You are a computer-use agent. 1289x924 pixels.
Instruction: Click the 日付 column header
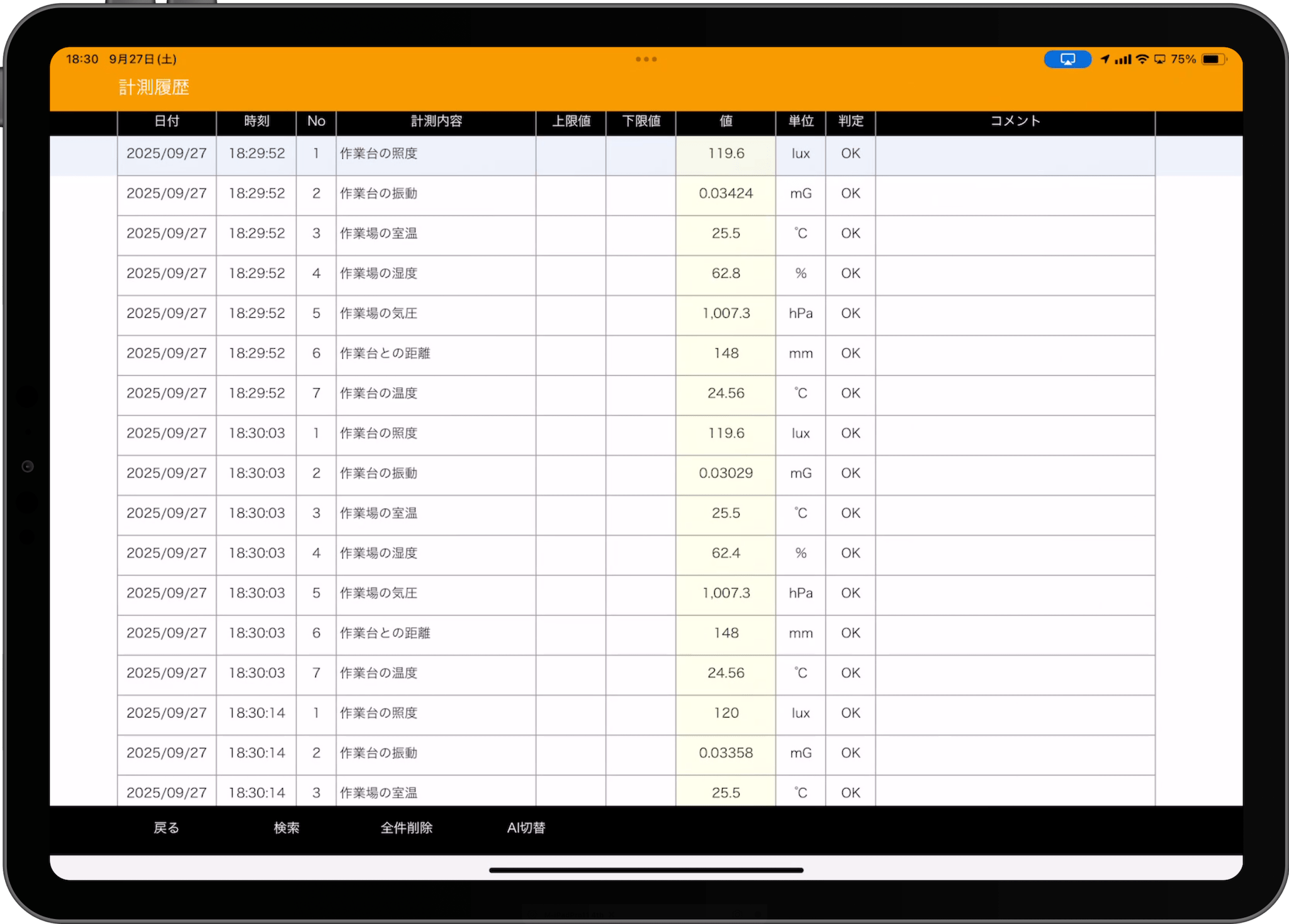(167, 121)
